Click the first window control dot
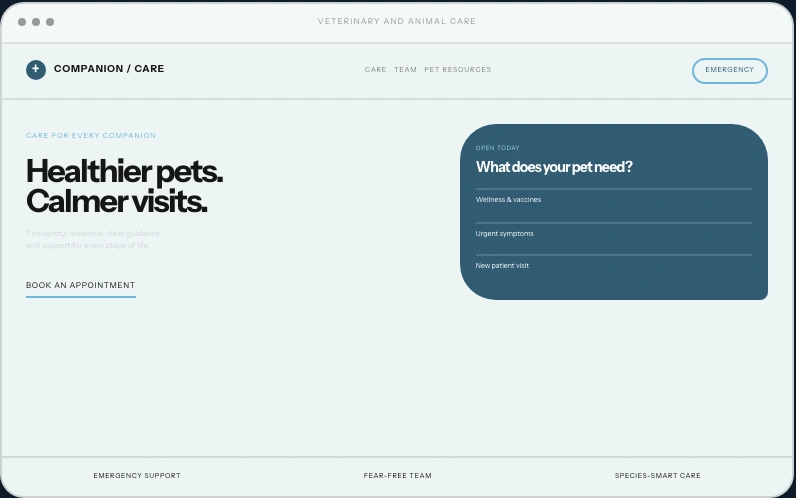 point(22,22)
